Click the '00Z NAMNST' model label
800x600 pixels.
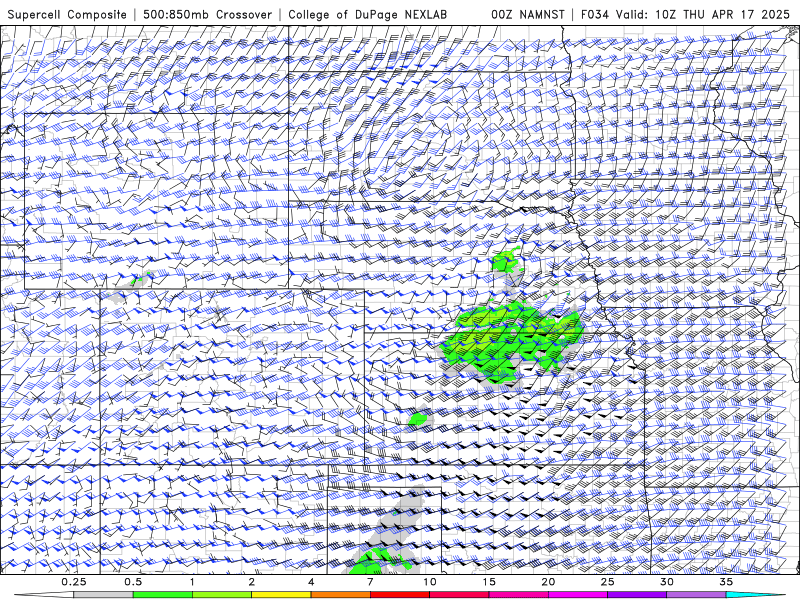(x=528, y=15)
